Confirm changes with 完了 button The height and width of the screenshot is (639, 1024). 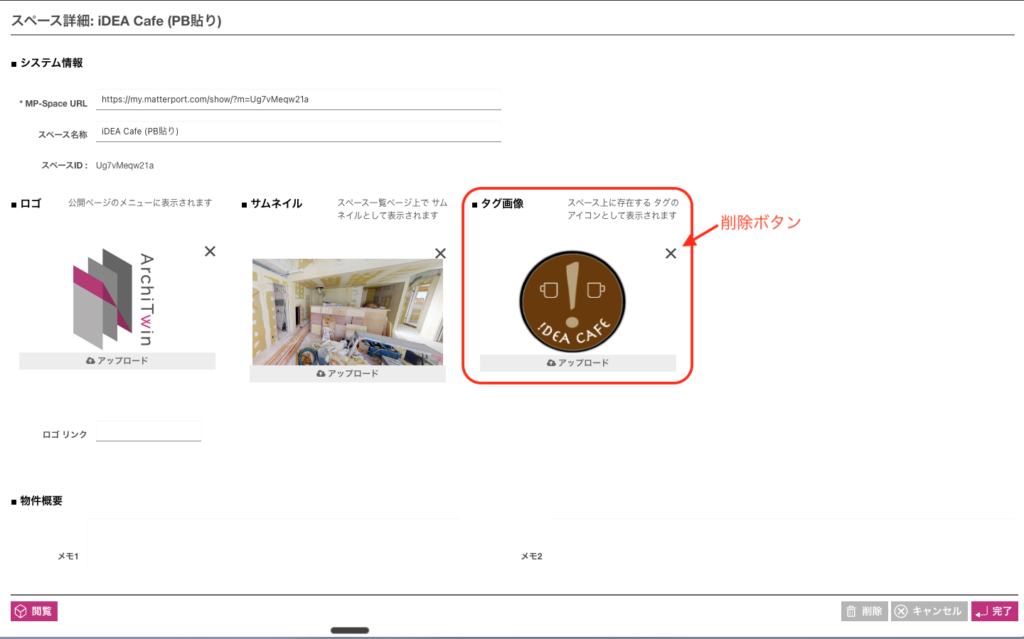994,611
